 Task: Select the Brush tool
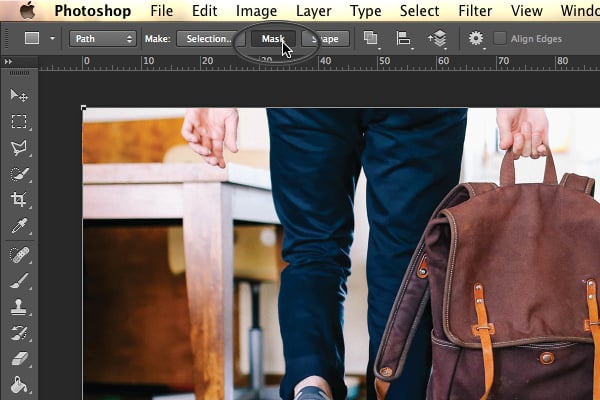[19, 281]
